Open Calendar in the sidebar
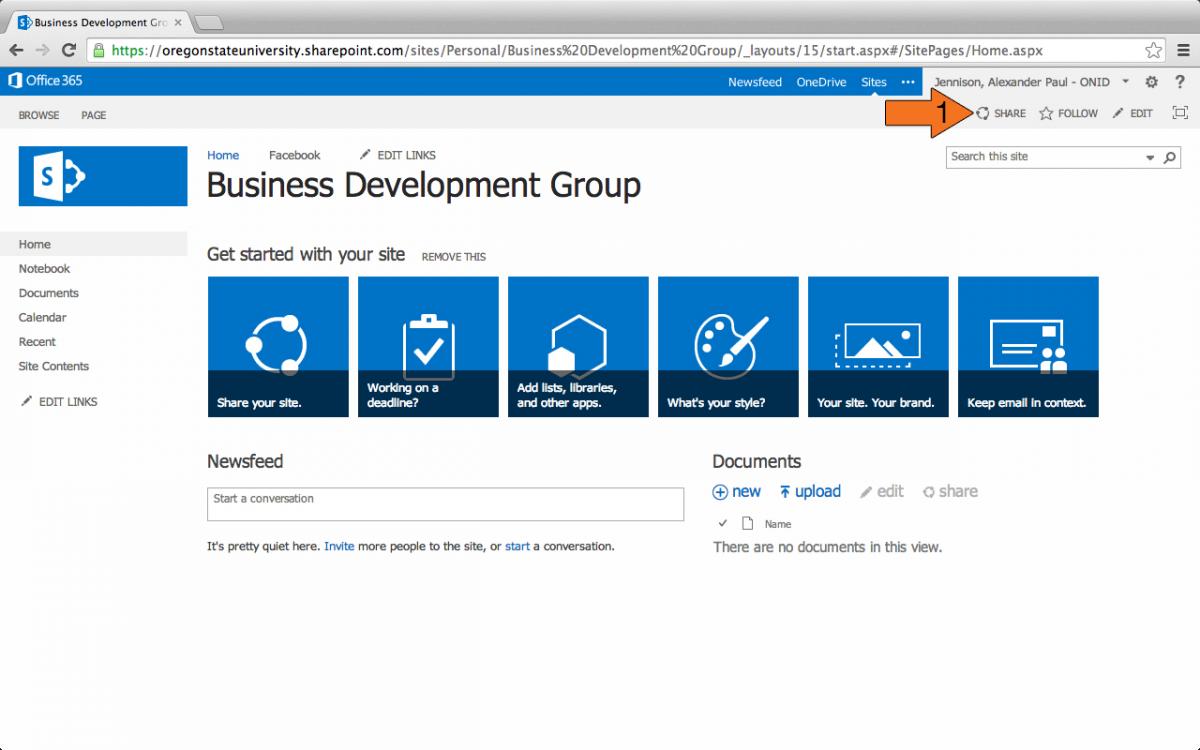 [43, 317]
